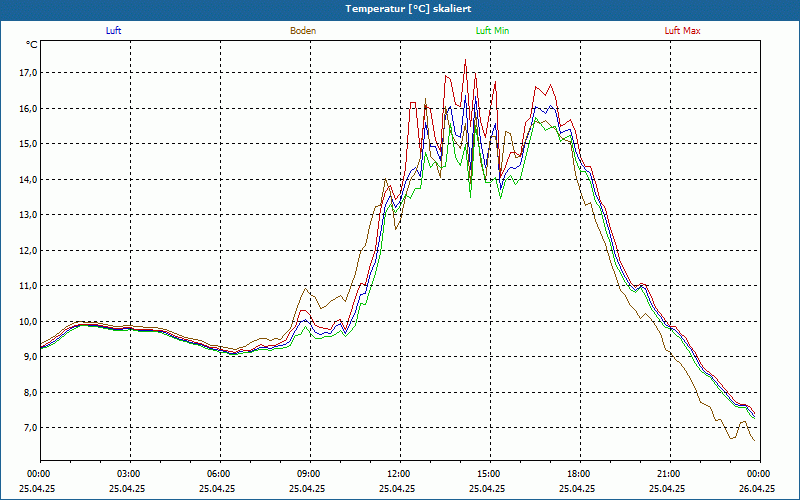Click the green Luft Min legend label

pyautogui.click(x=492, y=31)
